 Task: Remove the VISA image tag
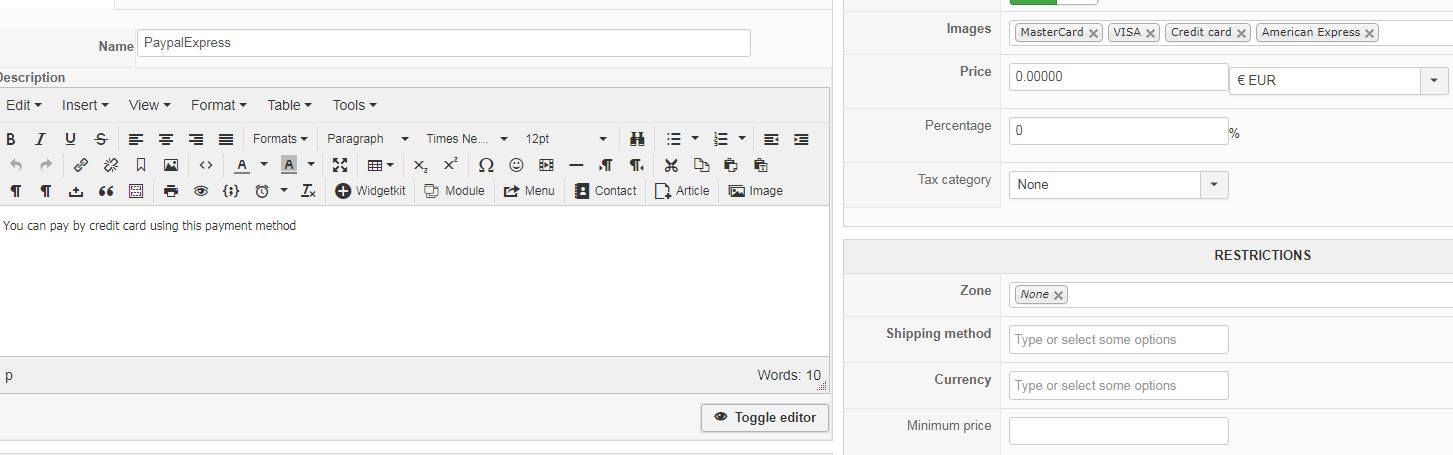click(x=1151, y=33)
